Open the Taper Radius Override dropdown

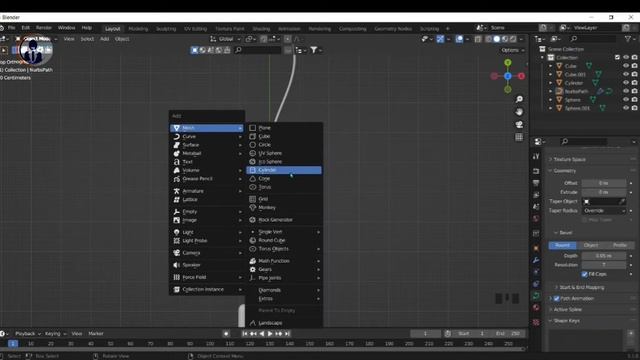pyautogui.click(x=604, y=211)
